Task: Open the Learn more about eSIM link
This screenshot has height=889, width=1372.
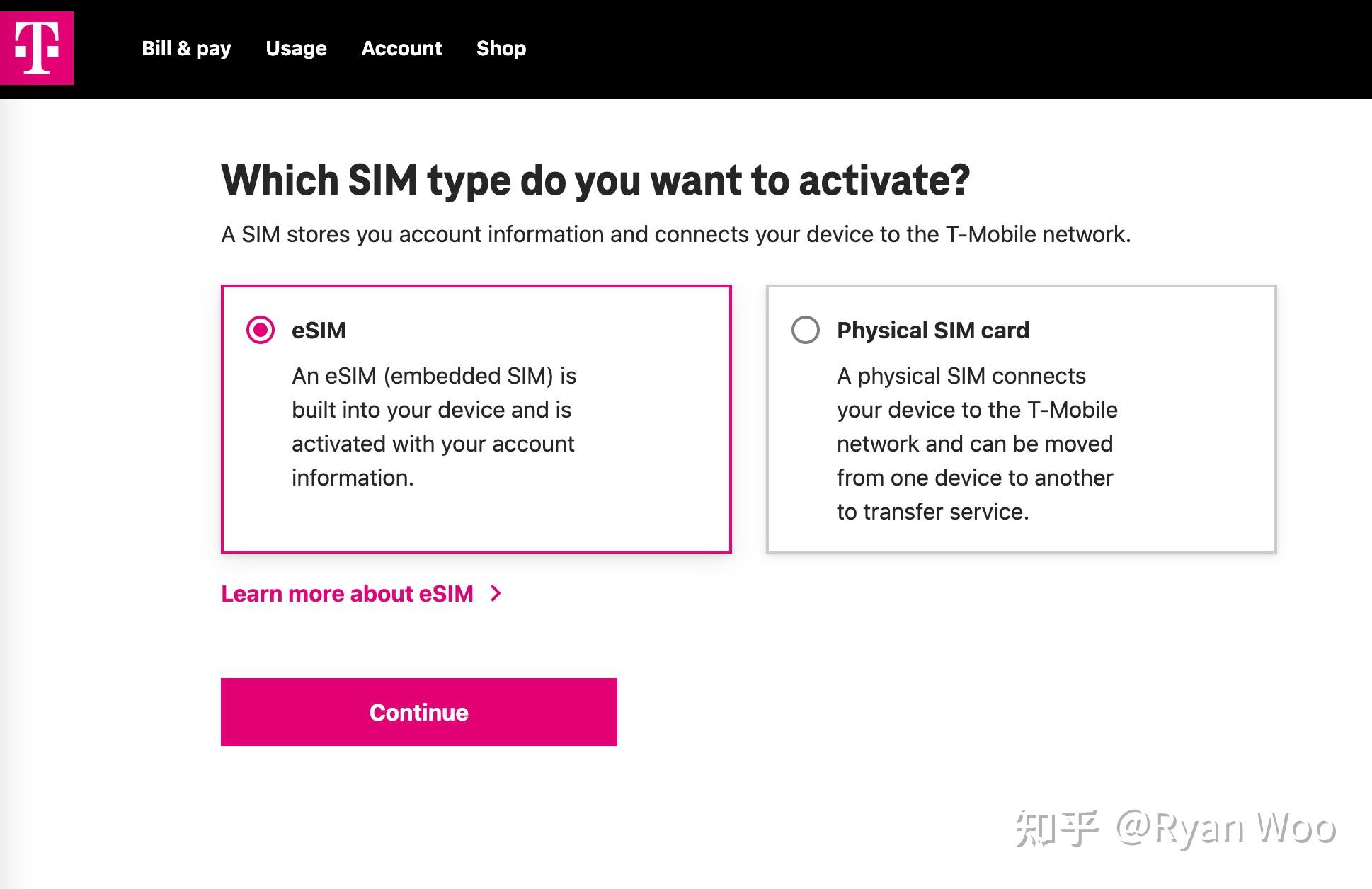Action: point(347,593)
